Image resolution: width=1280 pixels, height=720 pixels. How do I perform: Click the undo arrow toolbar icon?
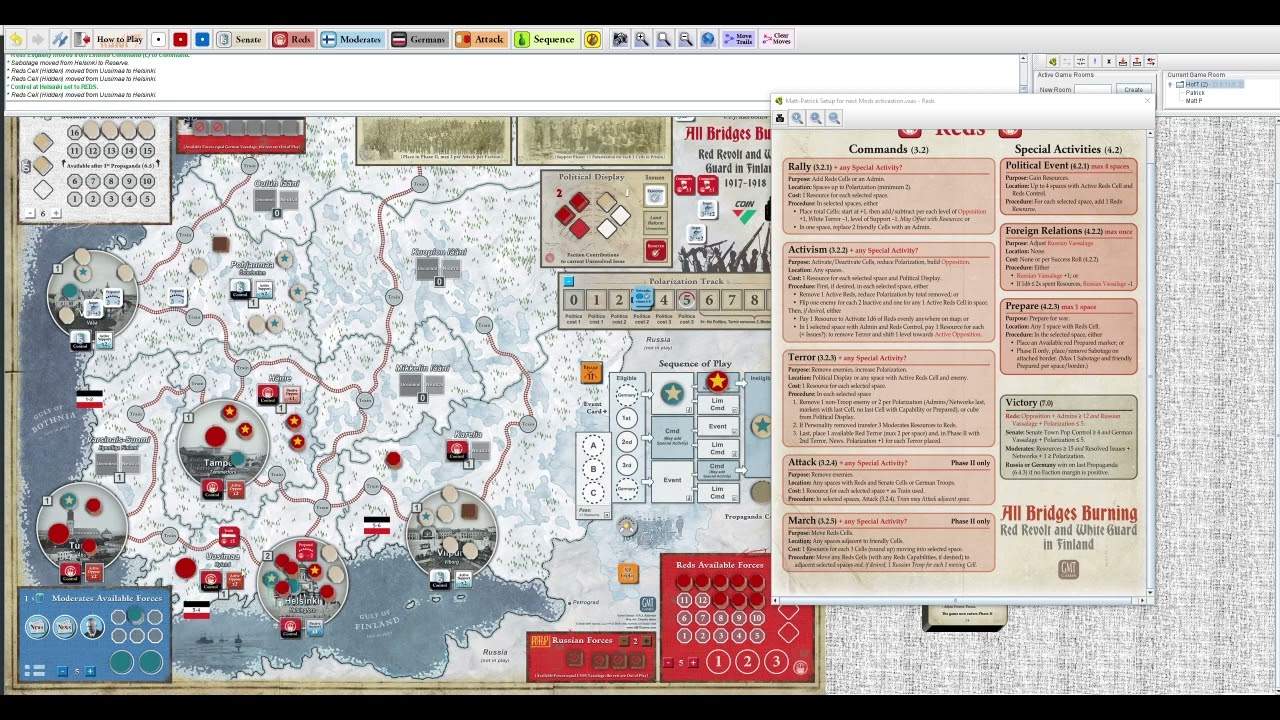pos(16,39)
